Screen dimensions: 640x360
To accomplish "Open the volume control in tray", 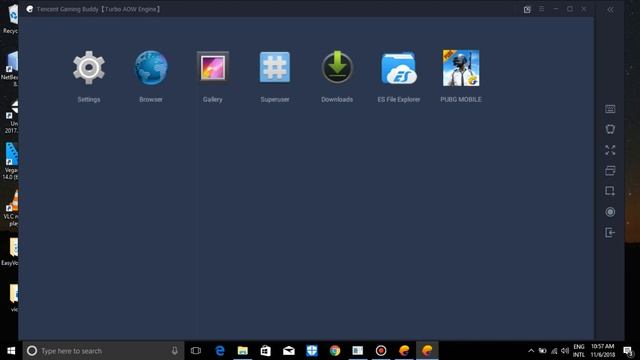I will (565, 351).
